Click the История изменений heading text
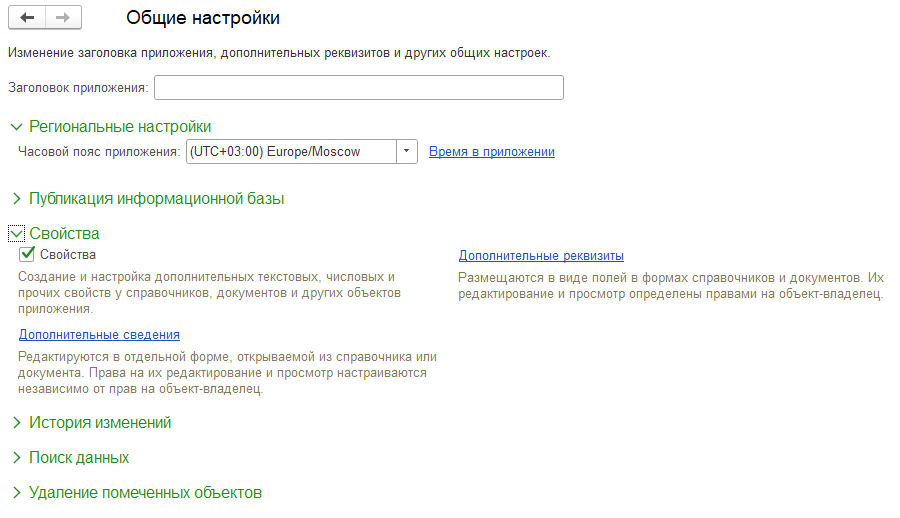The width and height of the screenshot is (900, 518). pos(100,423)
